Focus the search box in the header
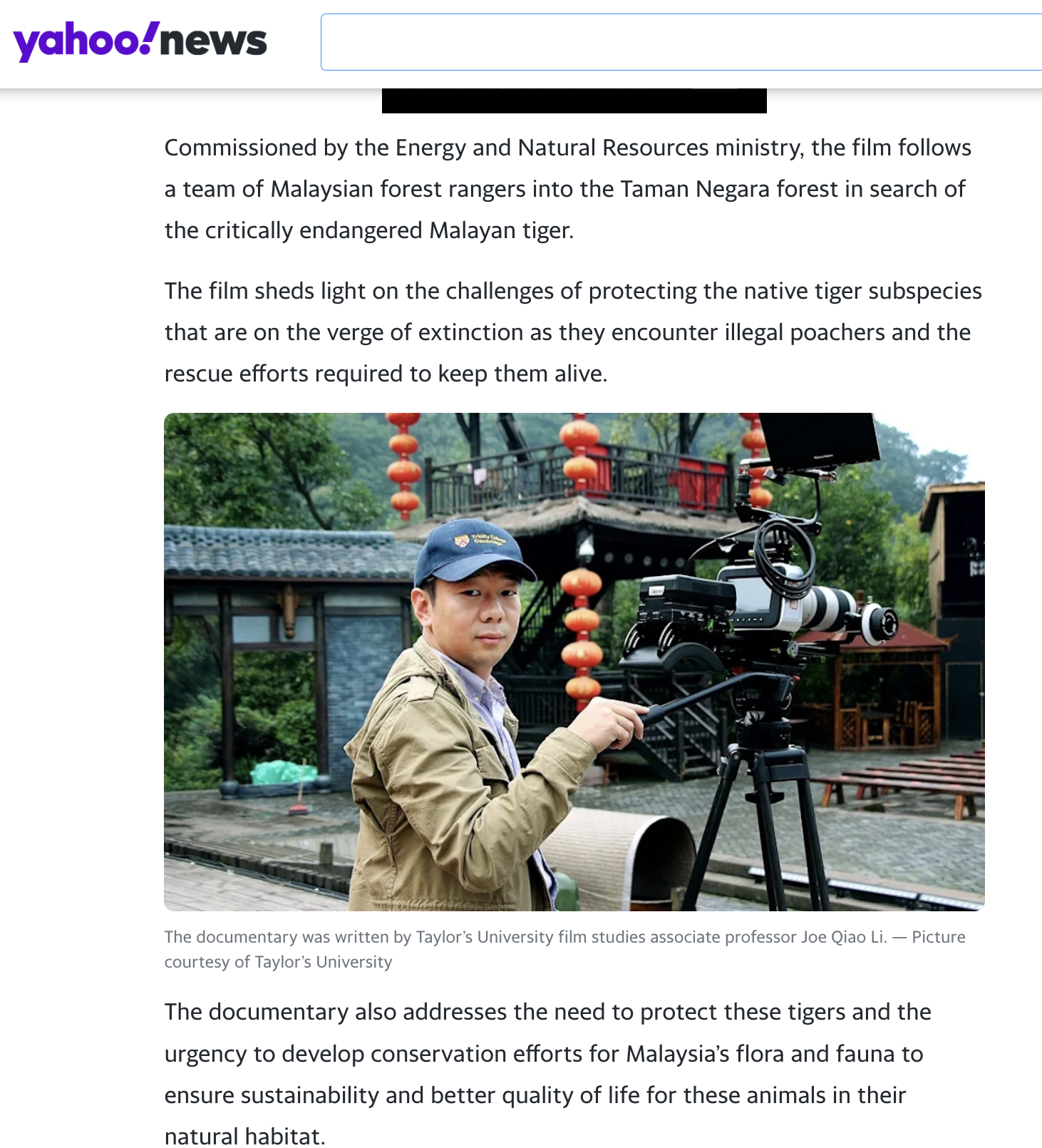The height and width of the screenshot is (1148, 1042). point(681,42)
